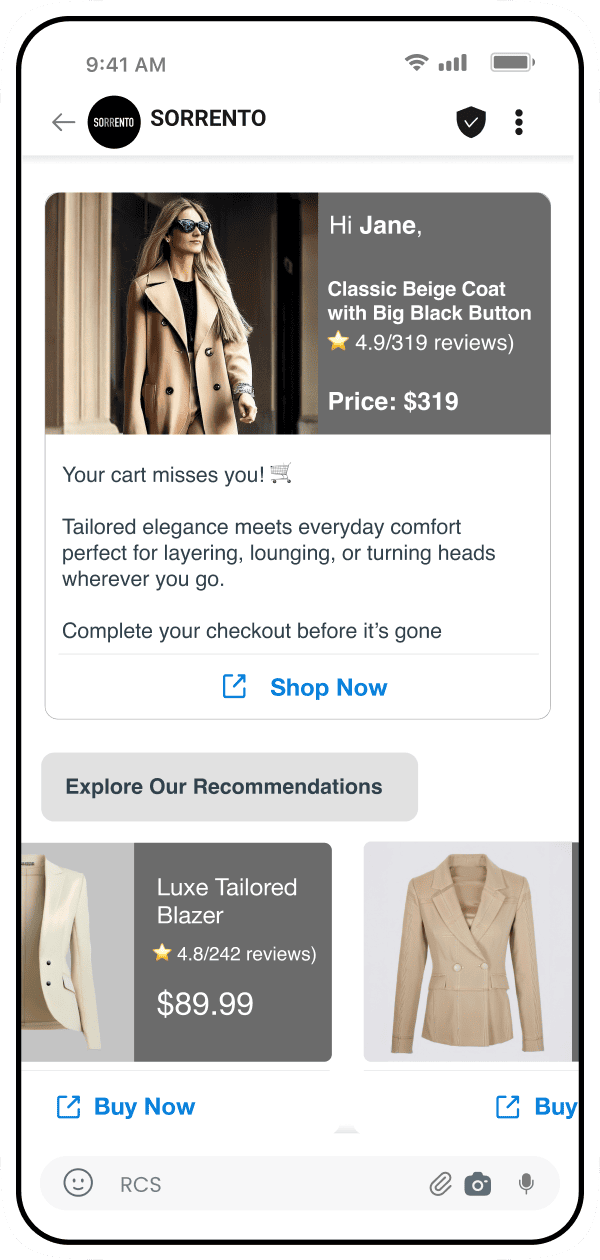Click the Shop Now external link icon
Image resolution: width=600 pixels, height=1260 pixels.
click(234, 686)
